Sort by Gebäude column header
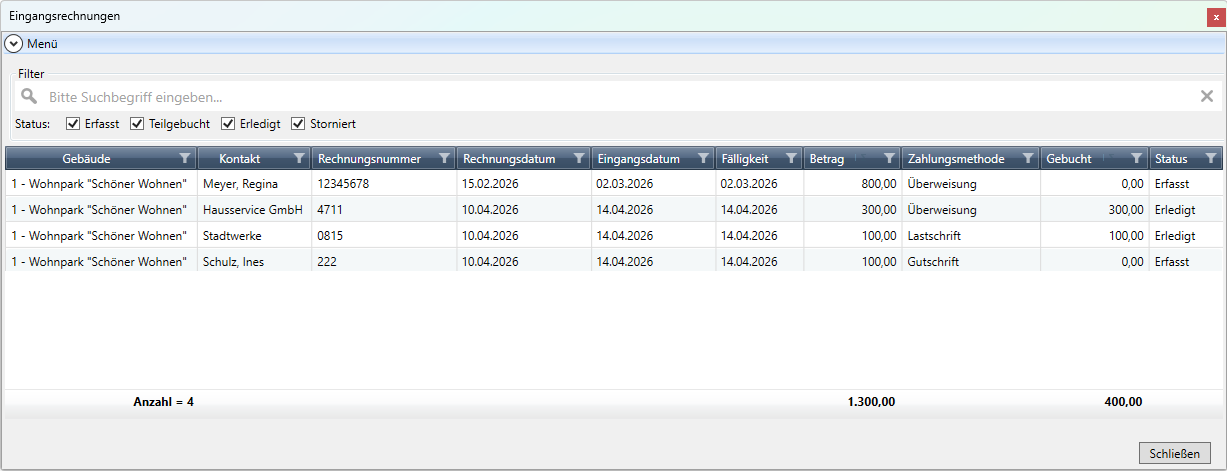The height and width of the screenshot is (471, 1227). [x=86, y=159]
